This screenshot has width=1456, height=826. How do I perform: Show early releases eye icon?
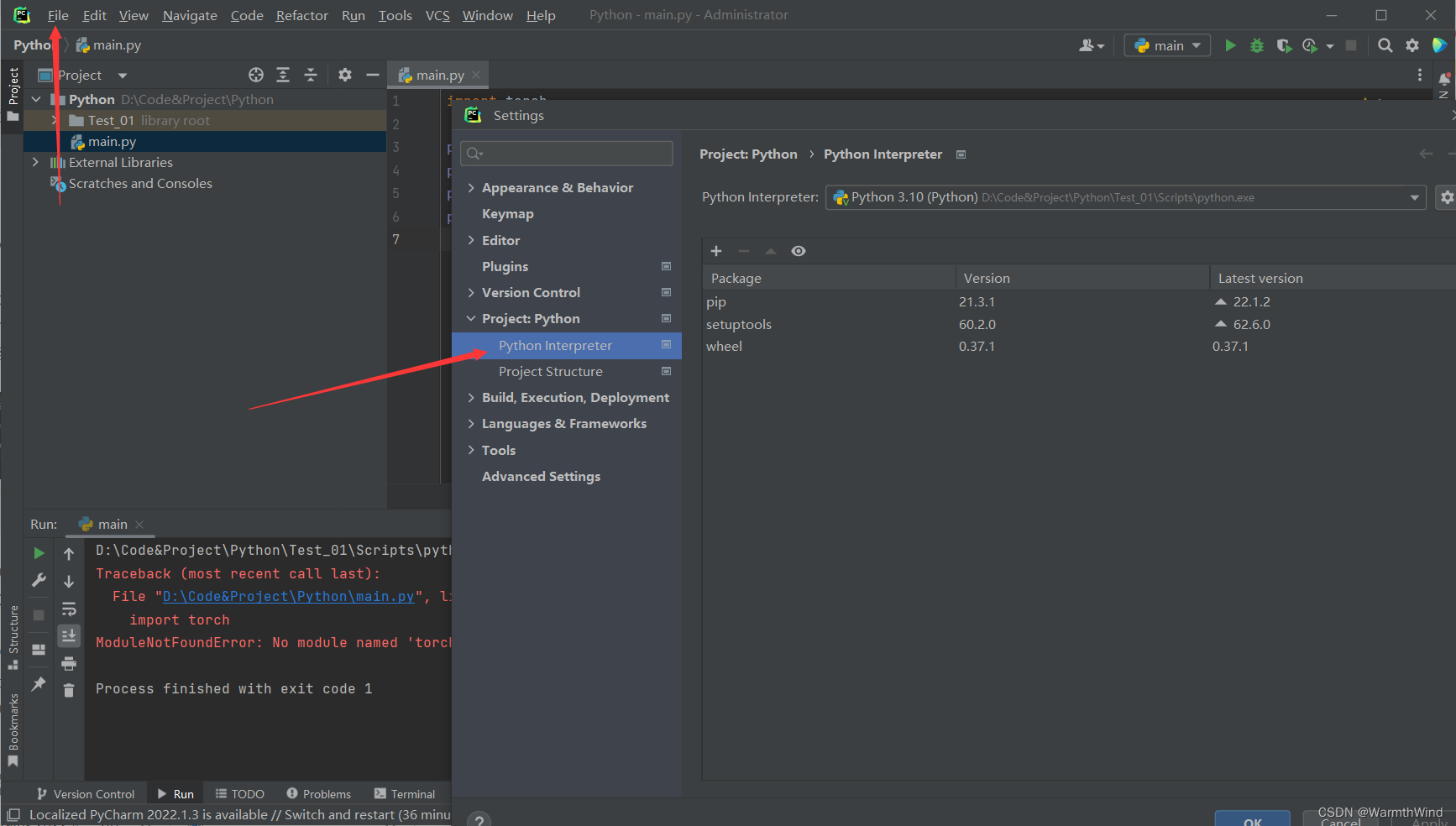799,251
